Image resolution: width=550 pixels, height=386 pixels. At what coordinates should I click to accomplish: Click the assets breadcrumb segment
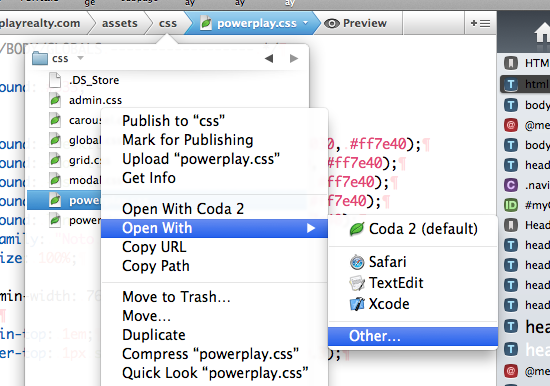(x=120, y=23)
